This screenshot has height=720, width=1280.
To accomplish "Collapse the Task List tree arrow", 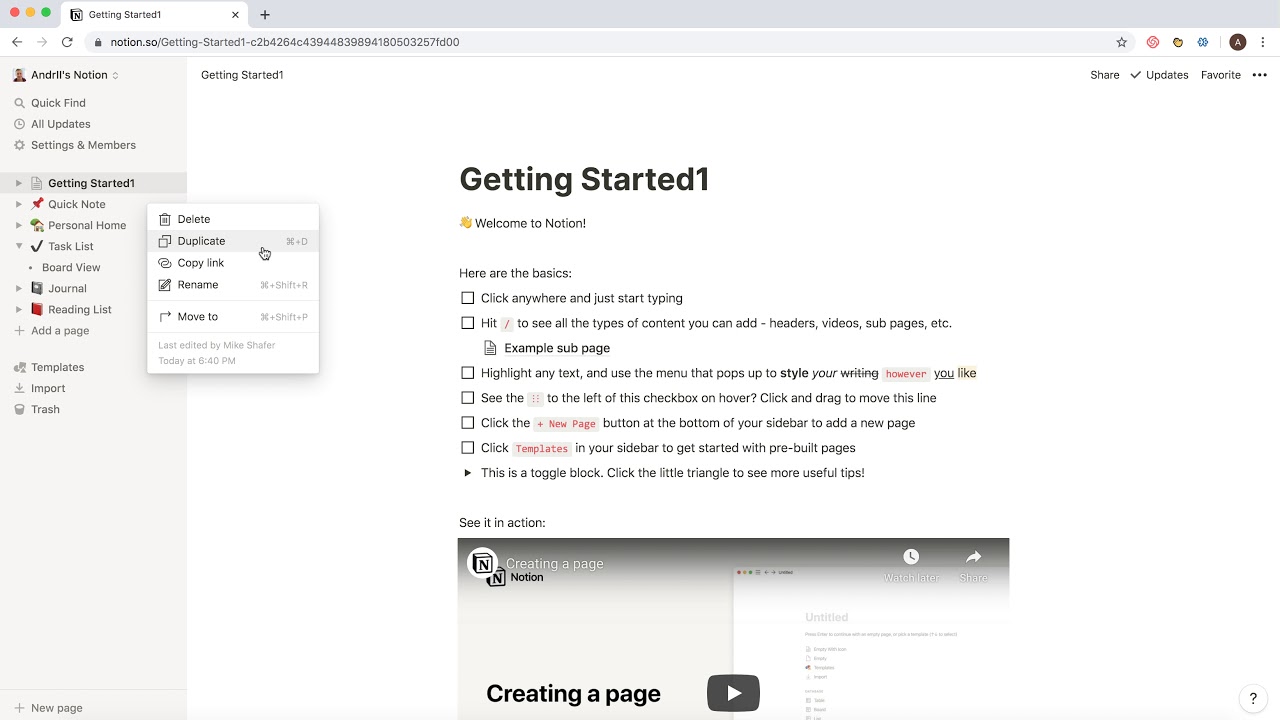I will pos(18,246).
